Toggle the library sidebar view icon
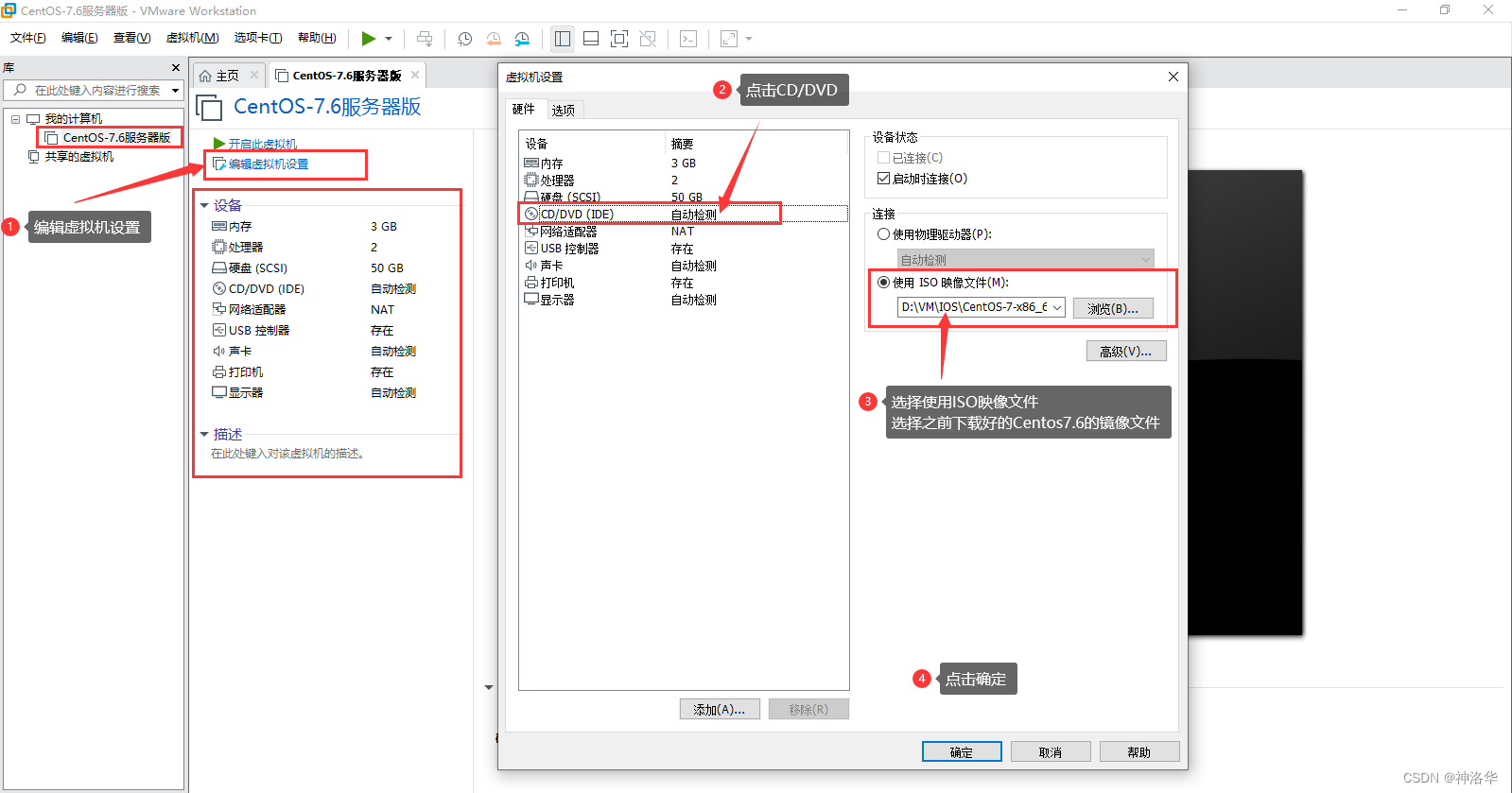This screenshot has width=1512, height=793. click(563, 39)
